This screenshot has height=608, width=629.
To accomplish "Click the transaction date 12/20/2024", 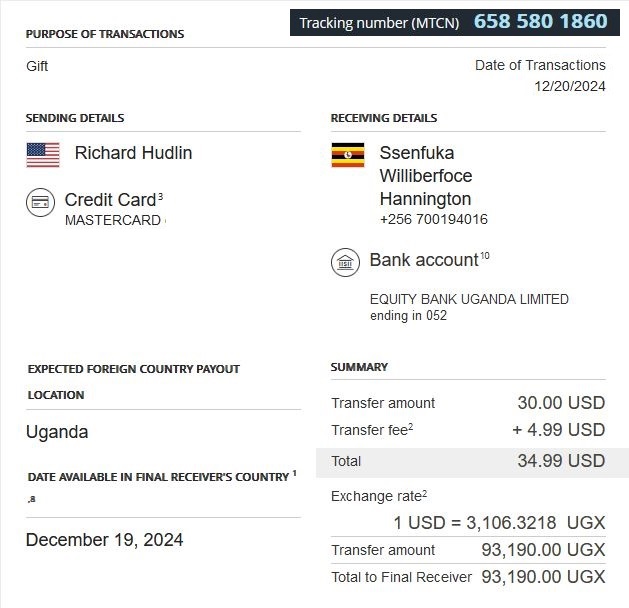I will [570, 86].
